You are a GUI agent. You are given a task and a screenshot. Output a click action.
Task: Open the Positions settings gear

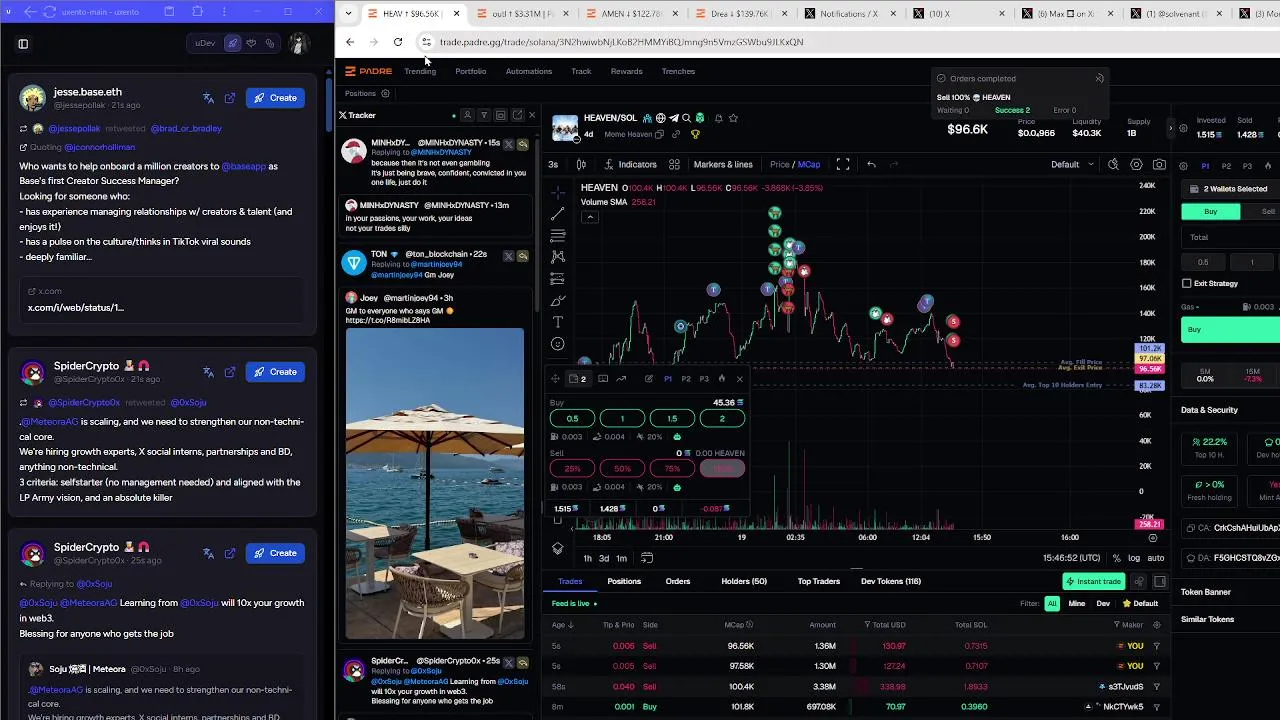(x=385, y=94)
